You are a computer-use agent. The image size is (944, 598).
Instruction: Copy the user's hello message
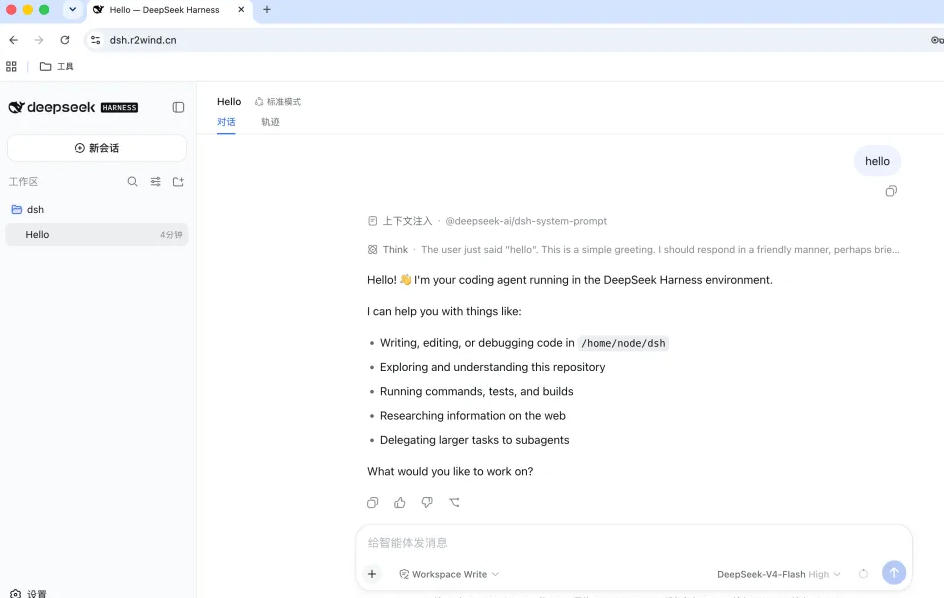tap(891, 192)
